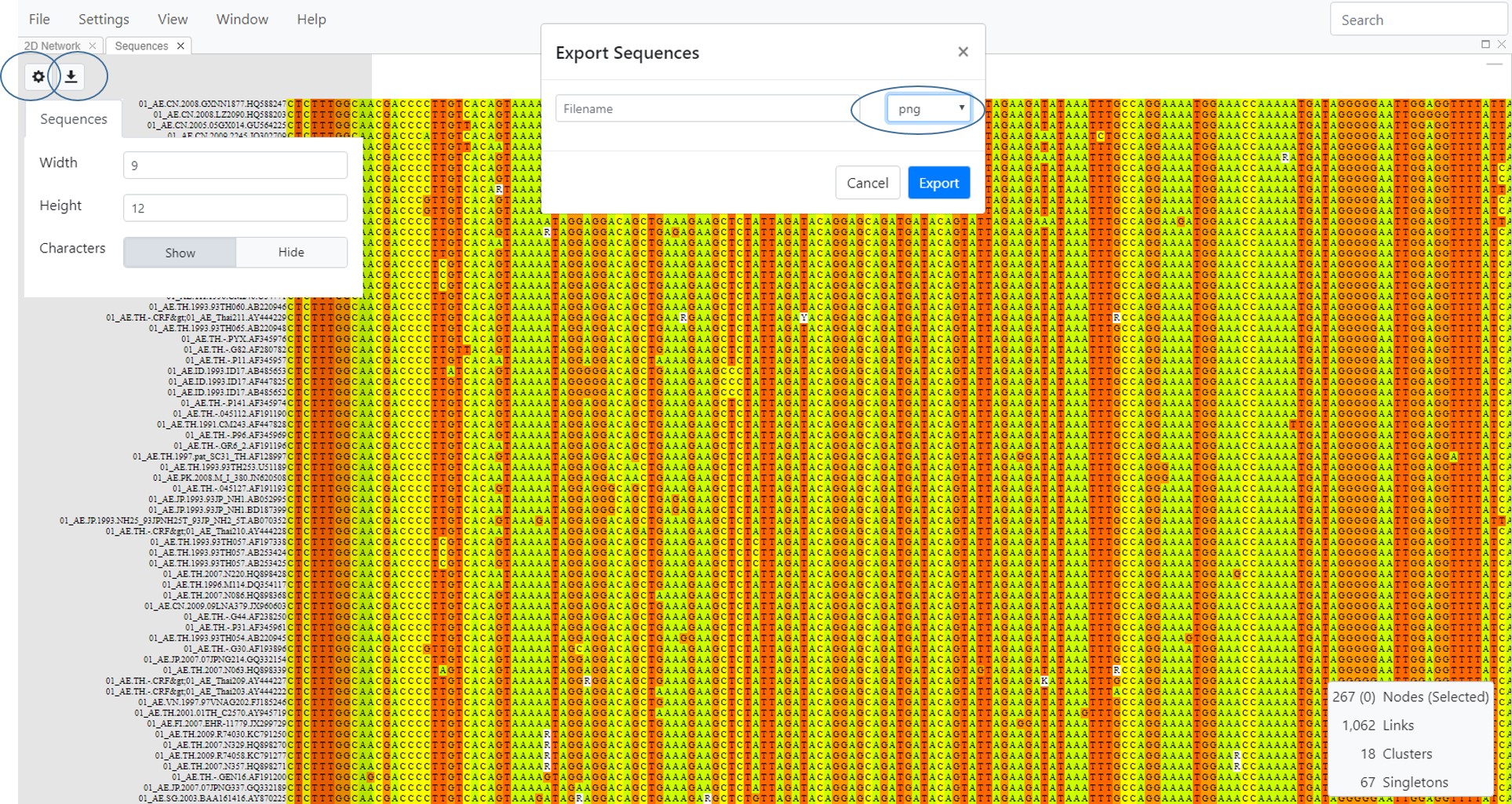Select sequence label 01_AE.PK.2008.M_I_380.JN620508
Viewport: 1512px width, 804px height.
pos(220,478)
